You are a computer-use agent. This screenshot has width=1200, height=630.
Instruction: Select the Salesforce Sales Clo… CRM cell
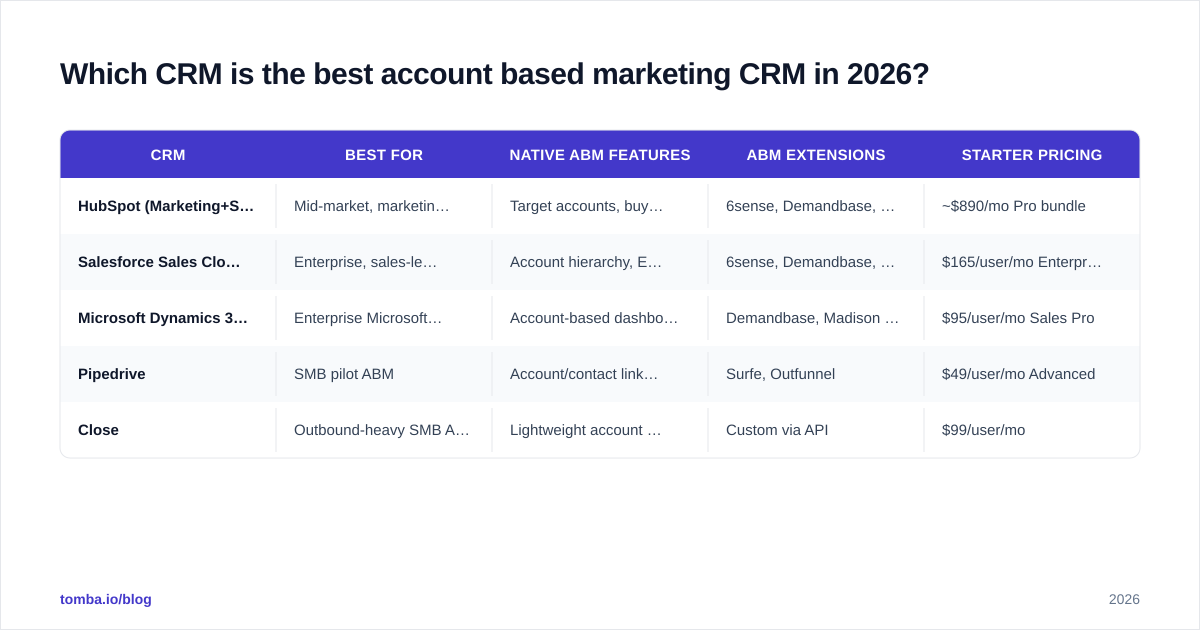point(168,262)
